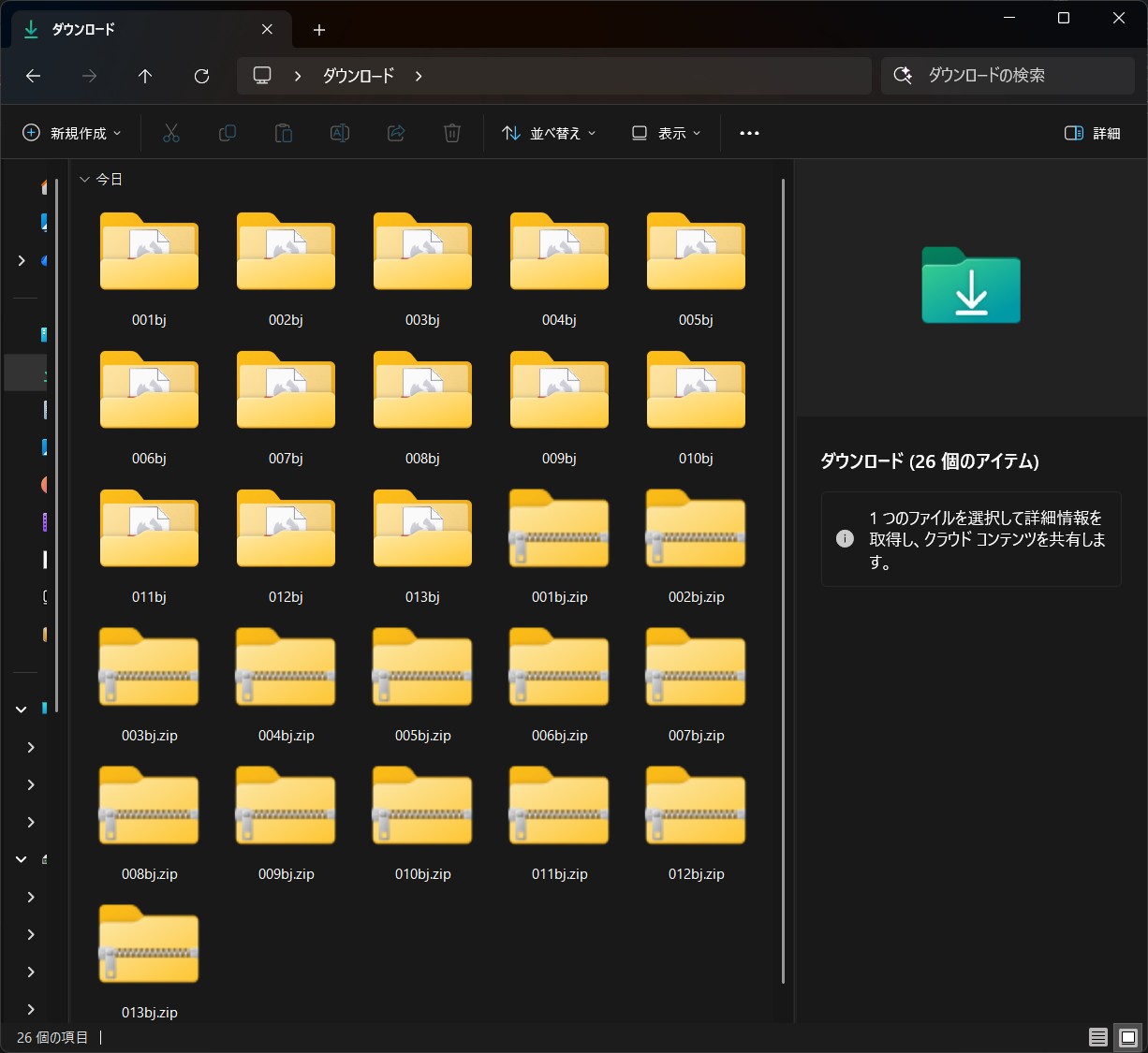Select the 013bj folder
Viewport: 1148px width, 1053px height.
(x=422, y=546)
